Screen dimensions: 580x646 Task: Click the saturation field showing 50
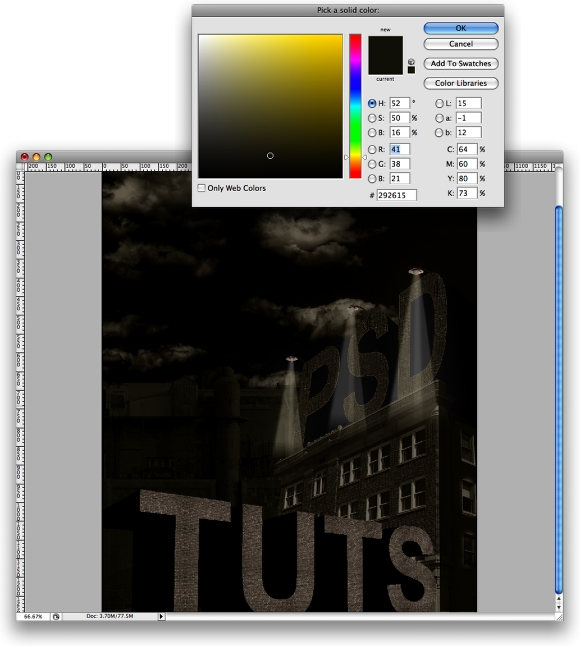coord(400,118)
